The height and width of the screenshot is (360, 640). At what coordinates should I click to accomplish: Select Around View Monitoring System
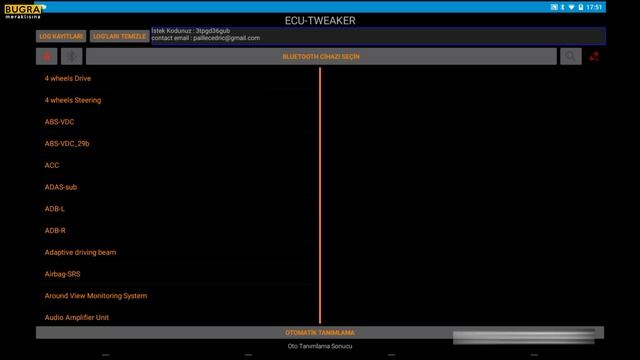click(96, 296)
